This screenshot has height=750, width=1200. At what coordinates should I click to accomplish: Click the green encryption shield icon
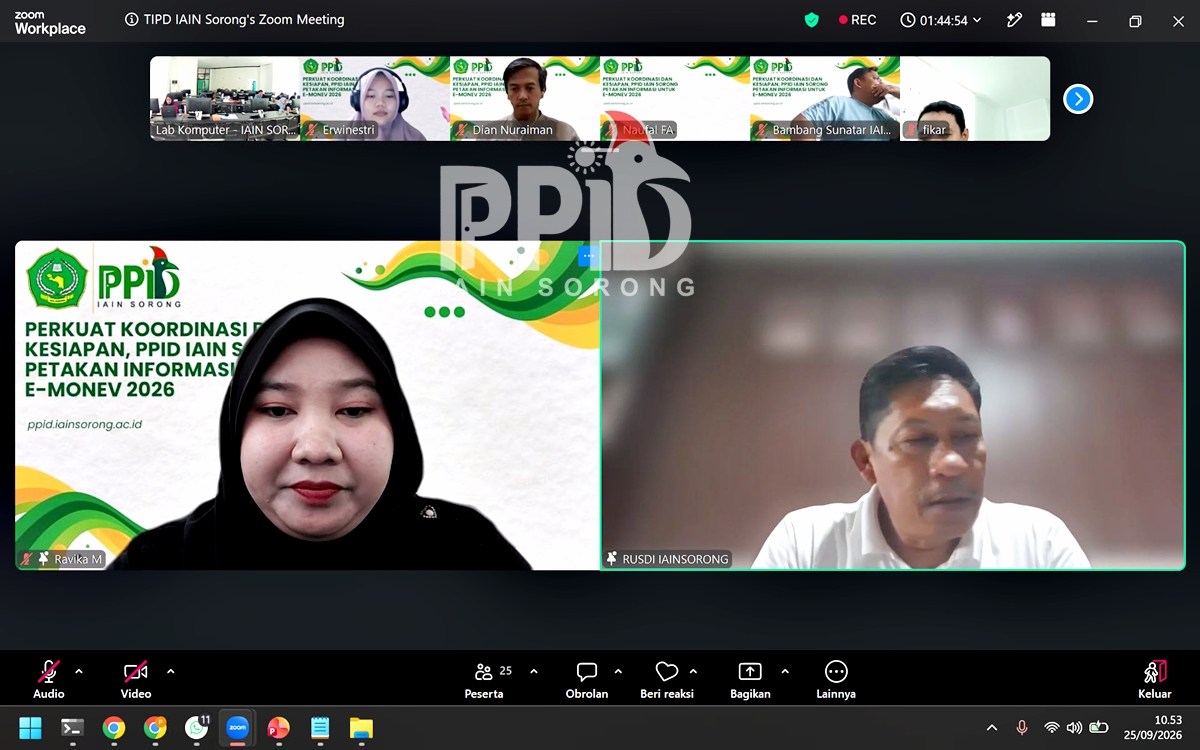coord(812,20)
